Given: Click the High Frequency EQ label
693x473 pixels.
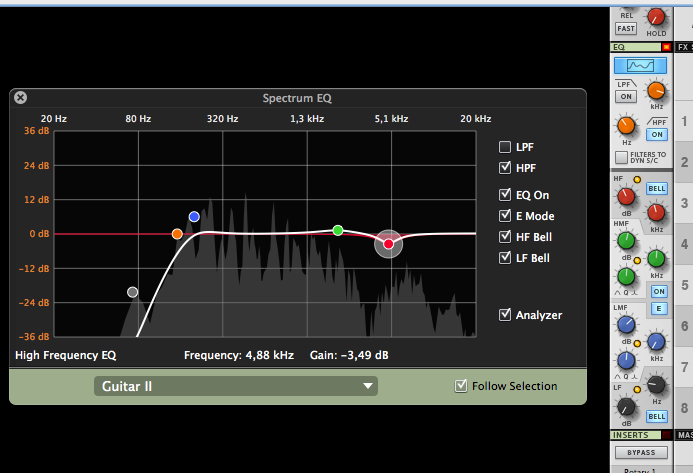Looking at the screenshot, I should click(x=65, y=355).
